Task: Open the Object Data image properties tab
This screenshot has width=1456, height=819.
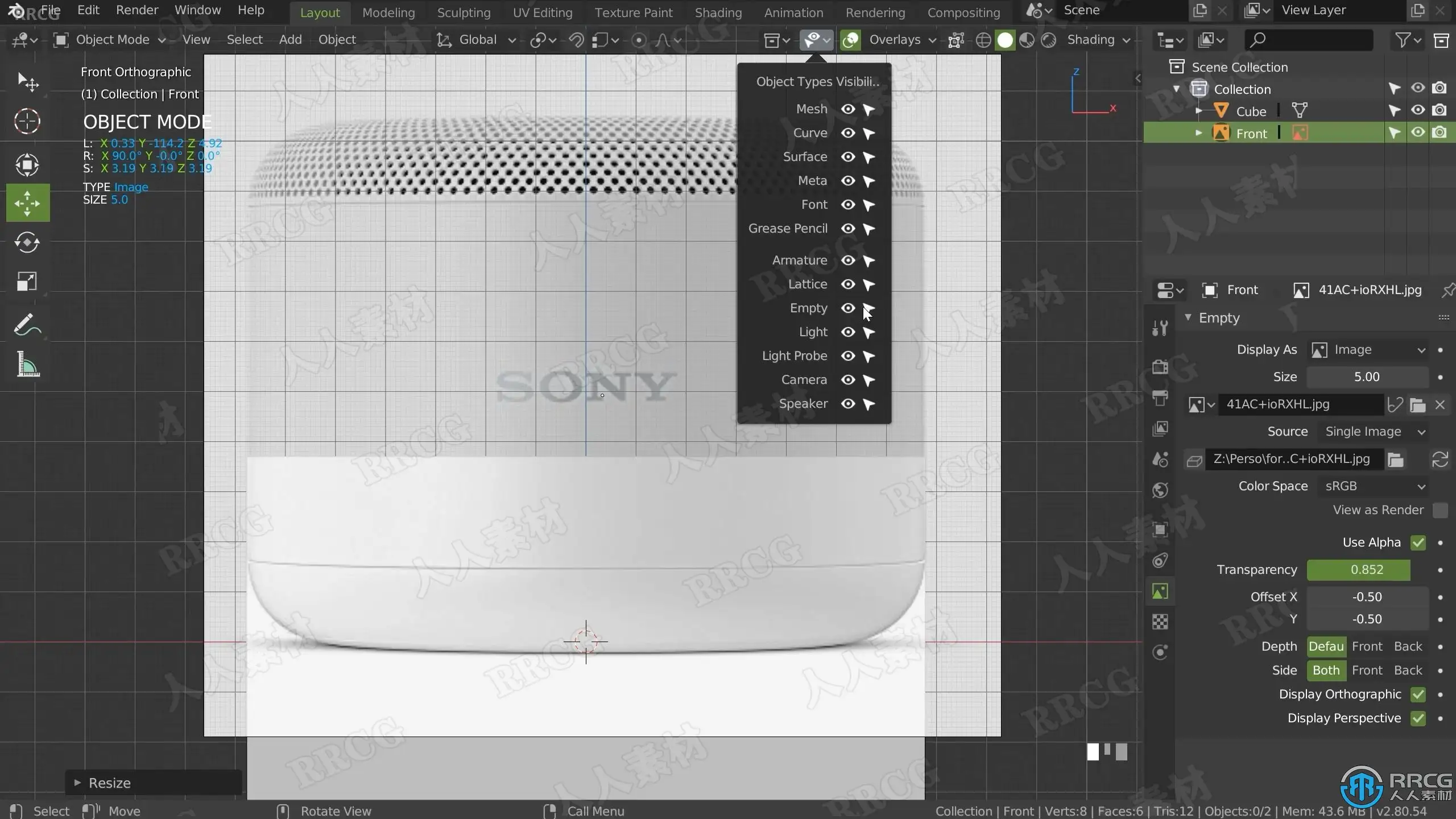Action: [1160, 591]
